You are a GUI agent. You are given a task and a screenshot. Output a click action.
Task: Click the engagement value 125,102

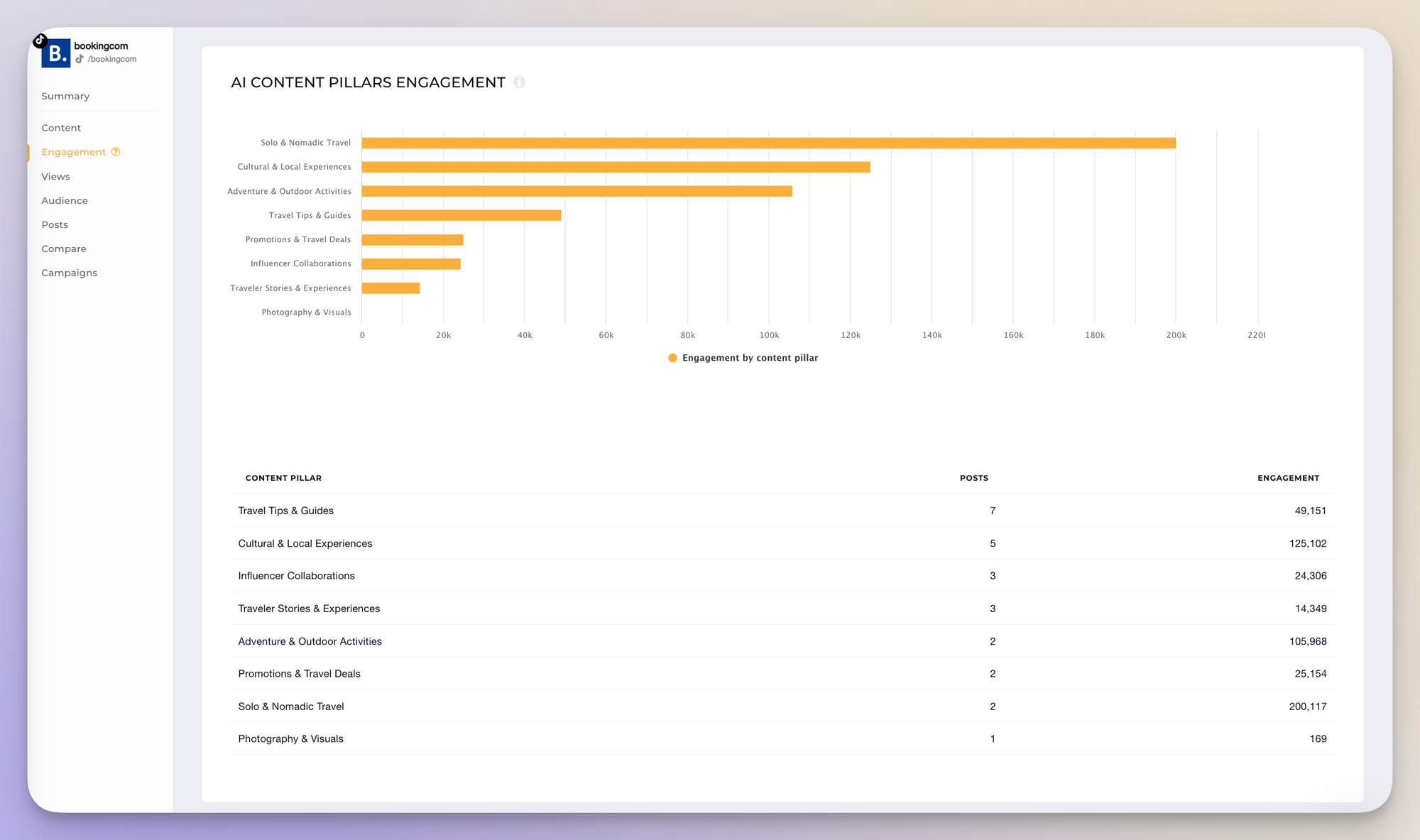(1308, 543)
